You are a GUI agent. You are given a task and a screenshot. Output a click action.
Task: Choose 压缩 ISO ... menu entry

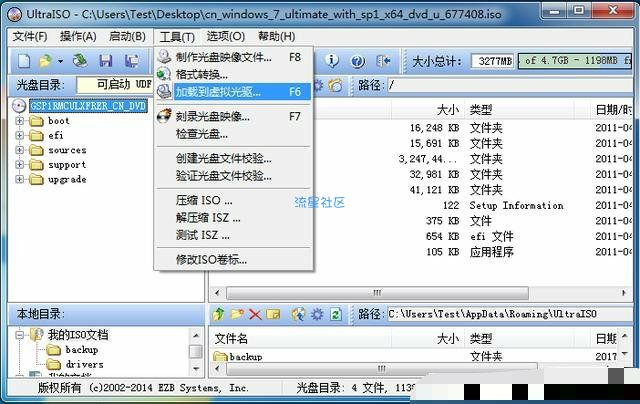pos(234,200)
